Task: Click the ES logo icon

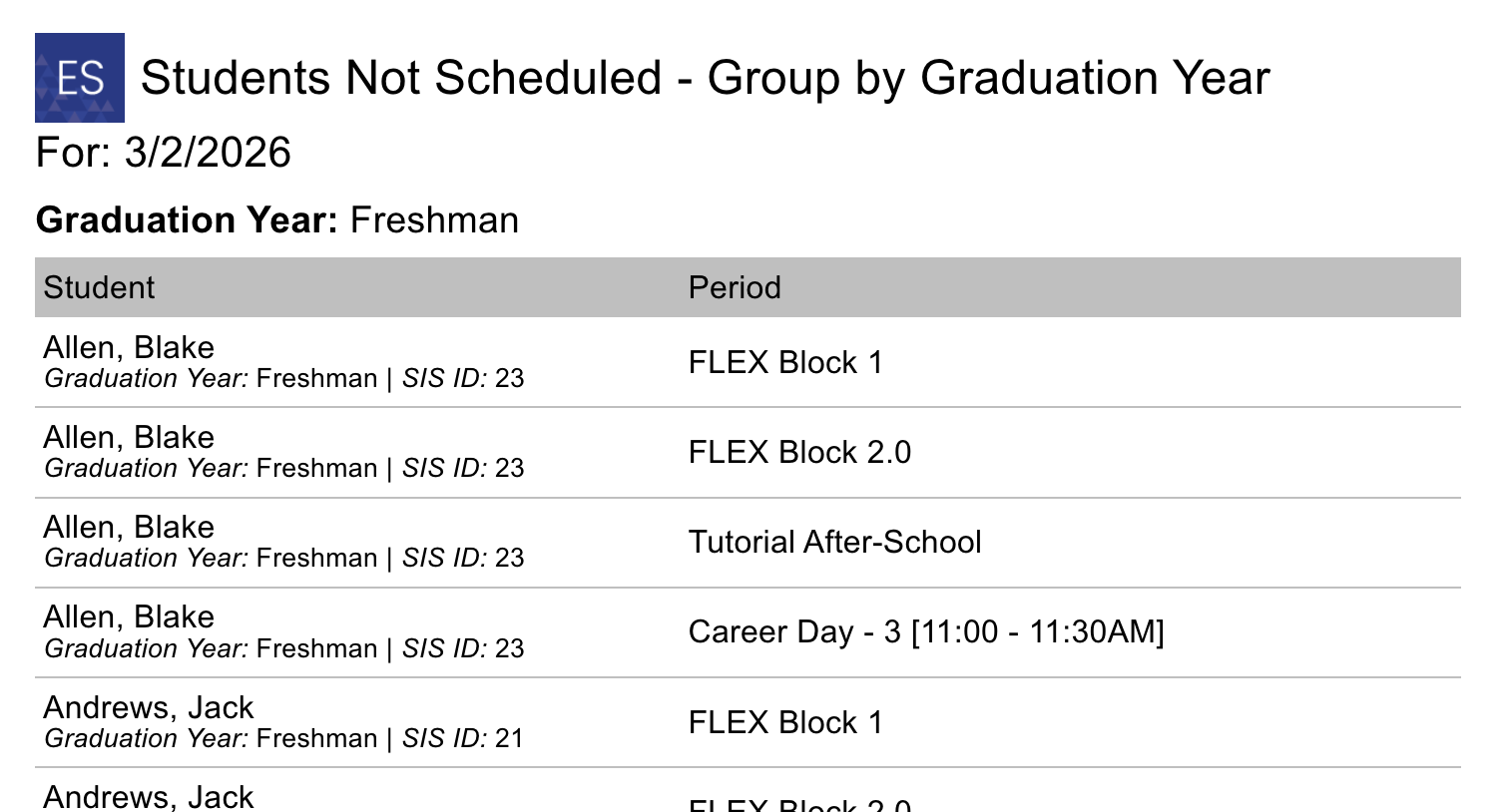Action: [80, 78]
